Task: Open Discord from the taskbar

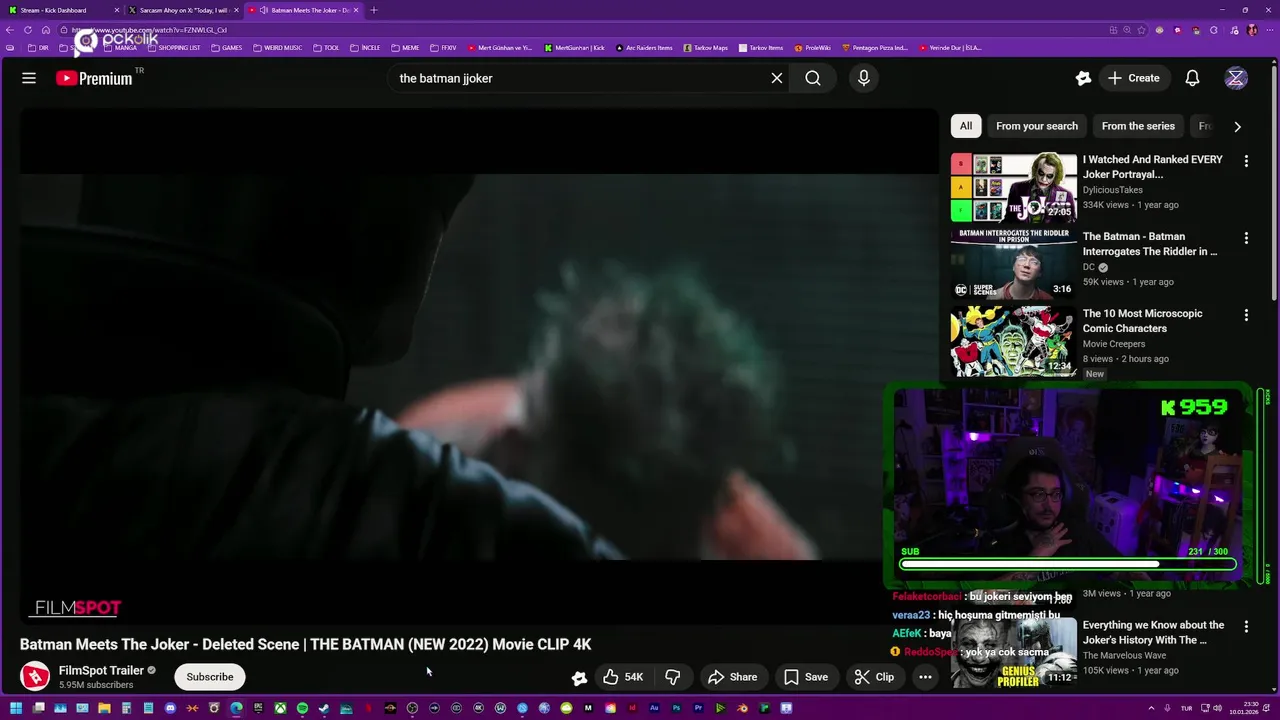Action: [x=170, y=708]
